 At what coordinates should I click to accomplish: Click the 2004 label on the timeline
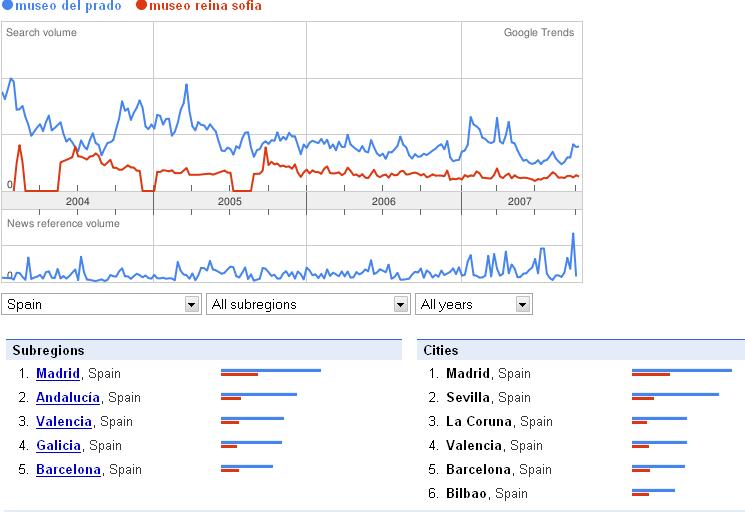(77, 201)
